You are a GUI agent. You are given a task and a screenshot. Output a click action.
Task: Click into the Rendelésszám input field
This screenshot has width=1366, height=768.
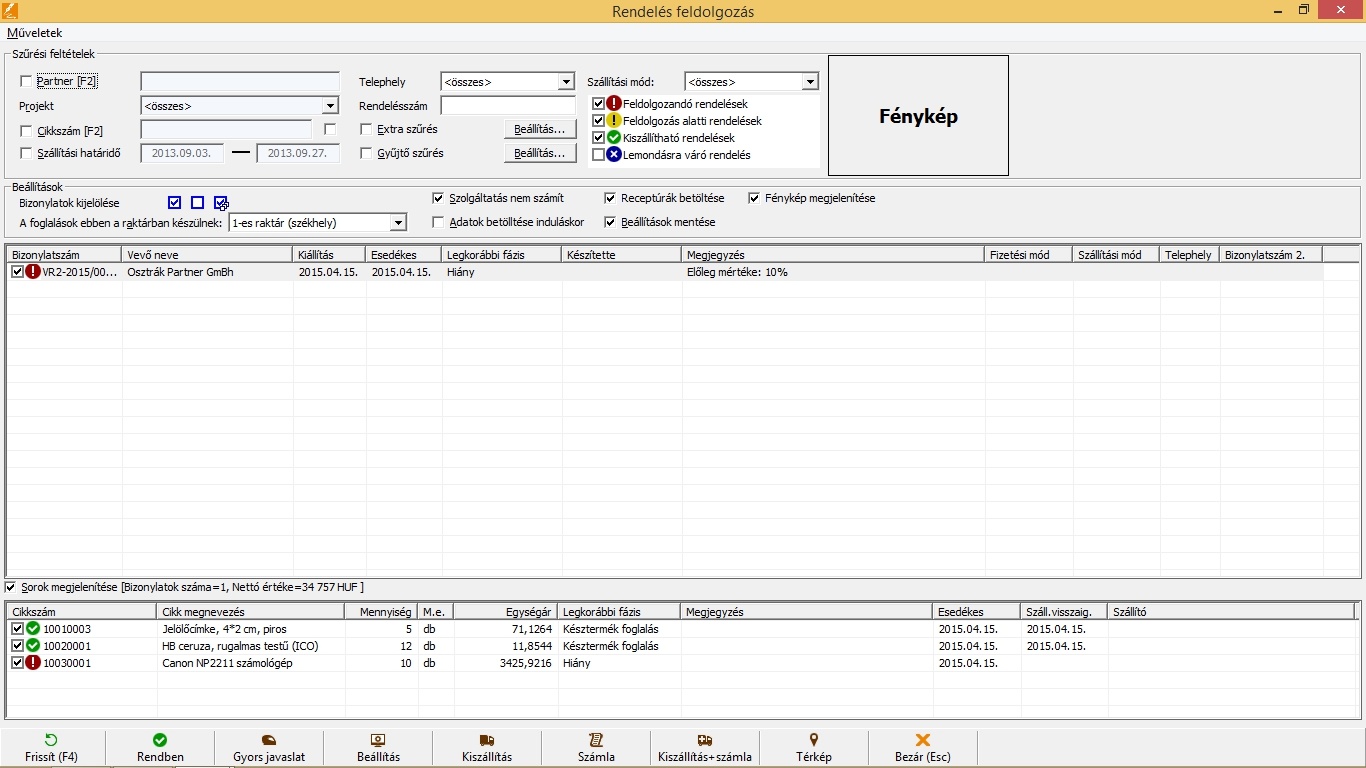click(508, 106)
